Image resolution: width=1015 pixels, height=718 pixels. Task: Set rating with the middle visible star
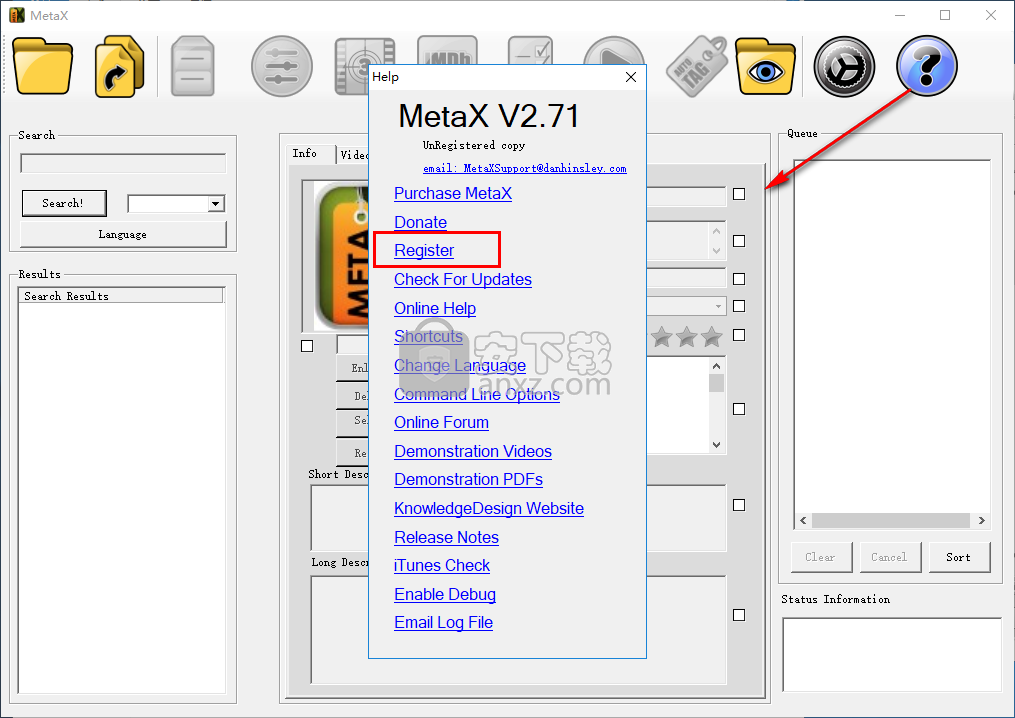point(686,337)
